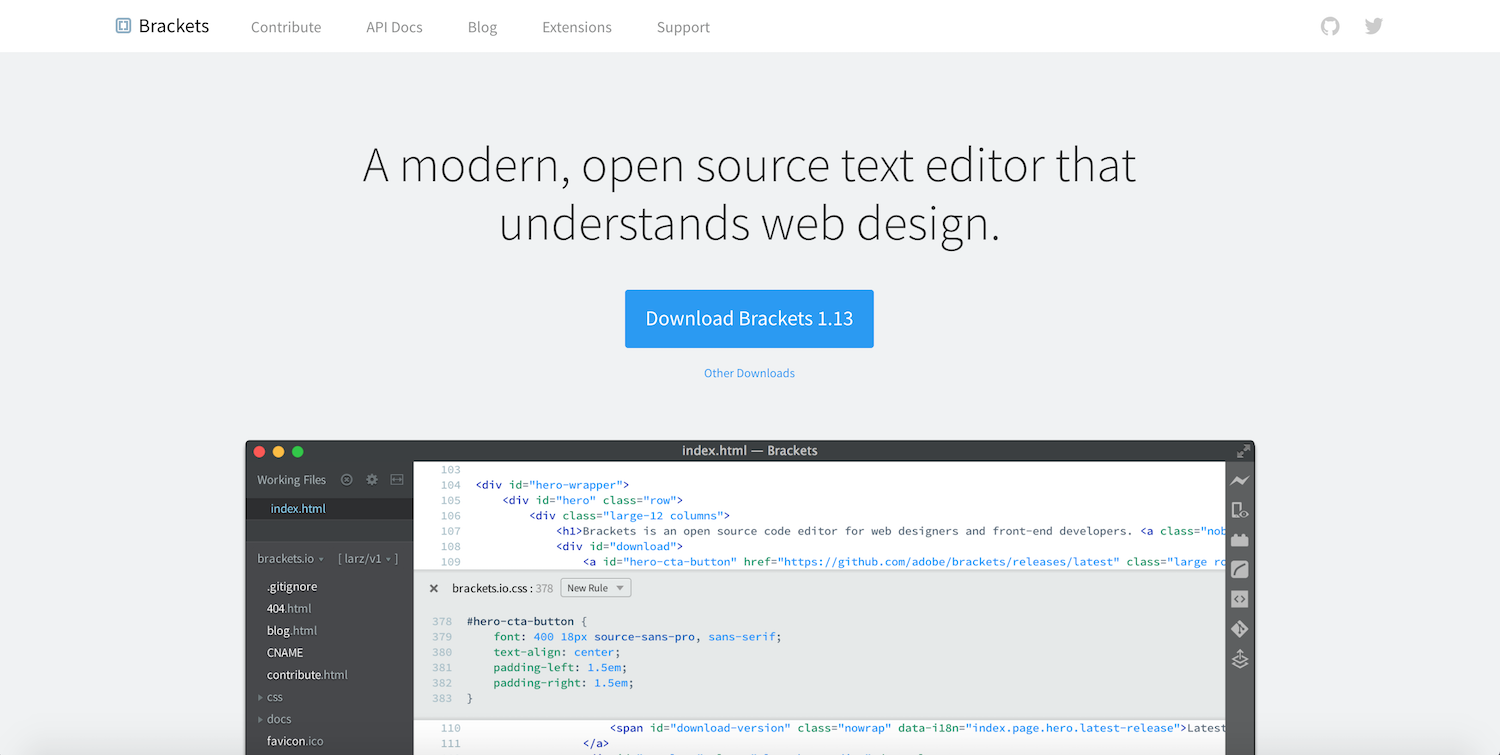The image size is (1500, 755).
Task: Click the Git diamond icon in right toolbar
Action: tap(1240, 629)
